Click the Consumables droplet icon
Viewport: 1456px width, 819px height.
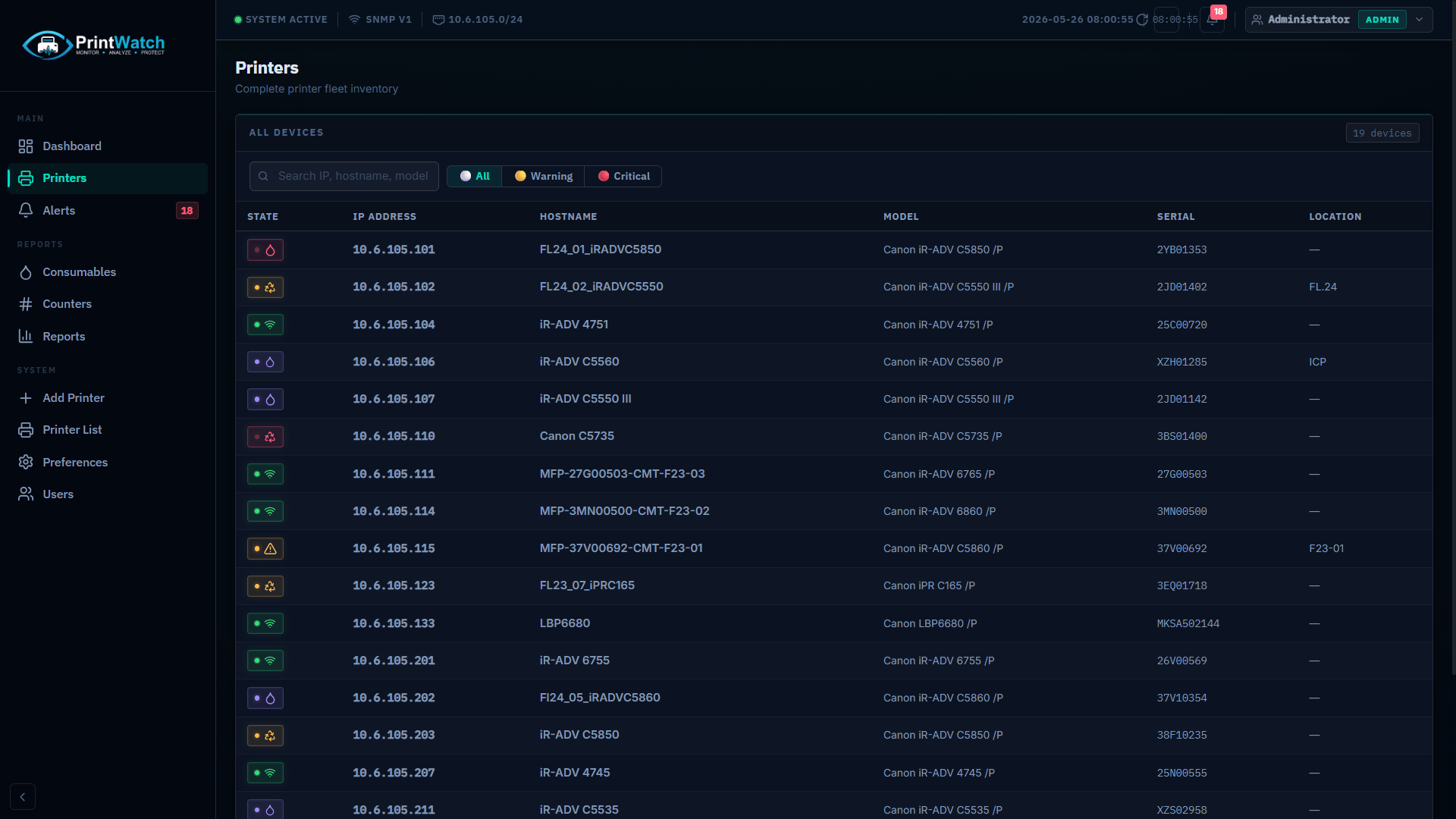(x=26, y=271)
